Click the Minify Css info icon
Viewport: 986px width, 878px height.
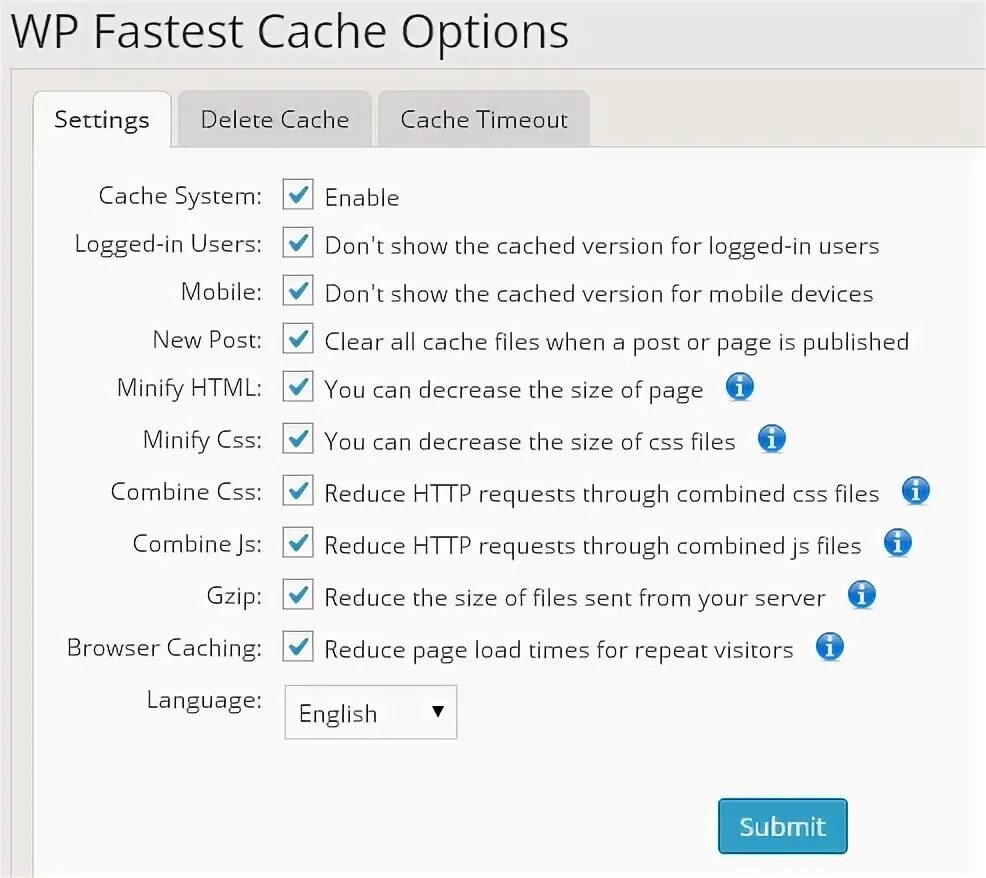771,439
